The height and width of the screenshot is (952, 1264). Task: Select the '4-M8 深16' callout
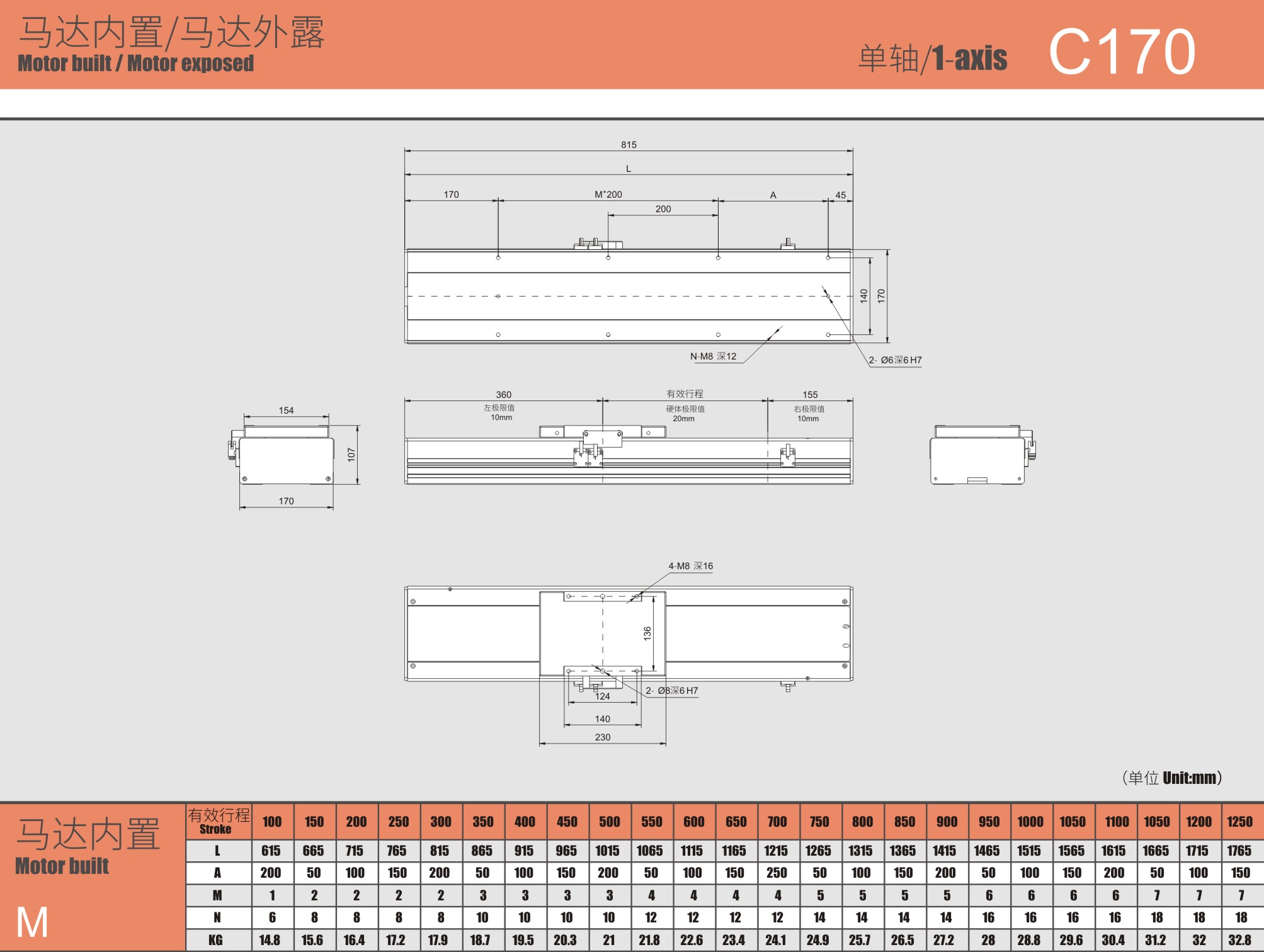click(x=690, y=566)
